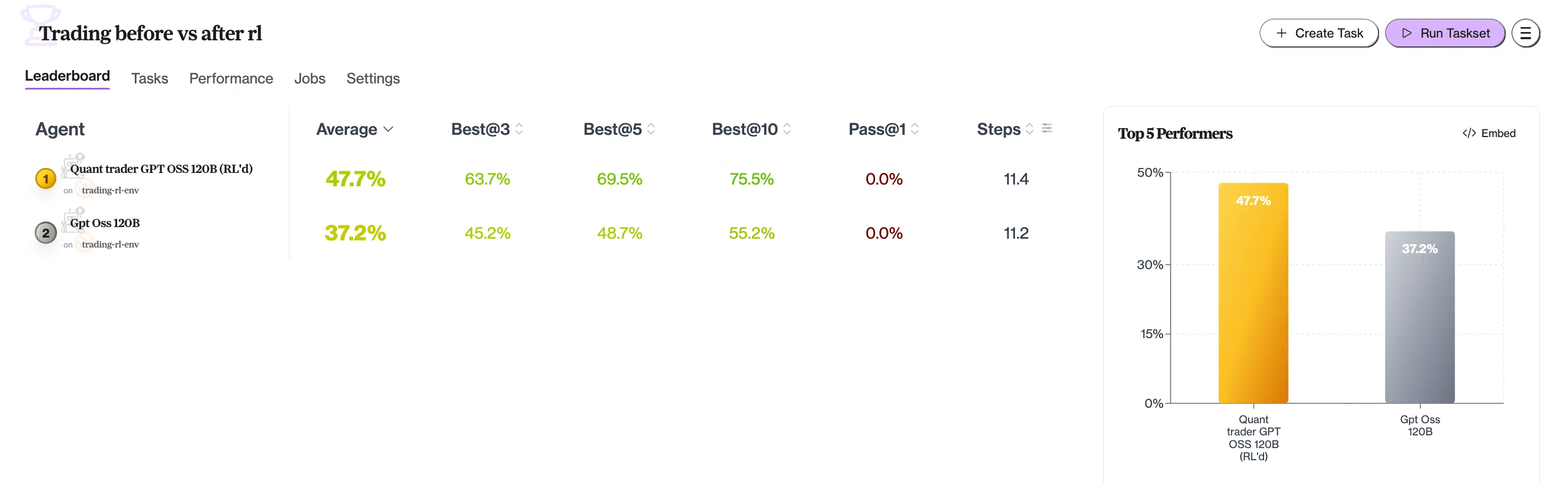Select the gray 37.2% chart bar
The width and height of the screenshot is (1568, 484).
1419,317
